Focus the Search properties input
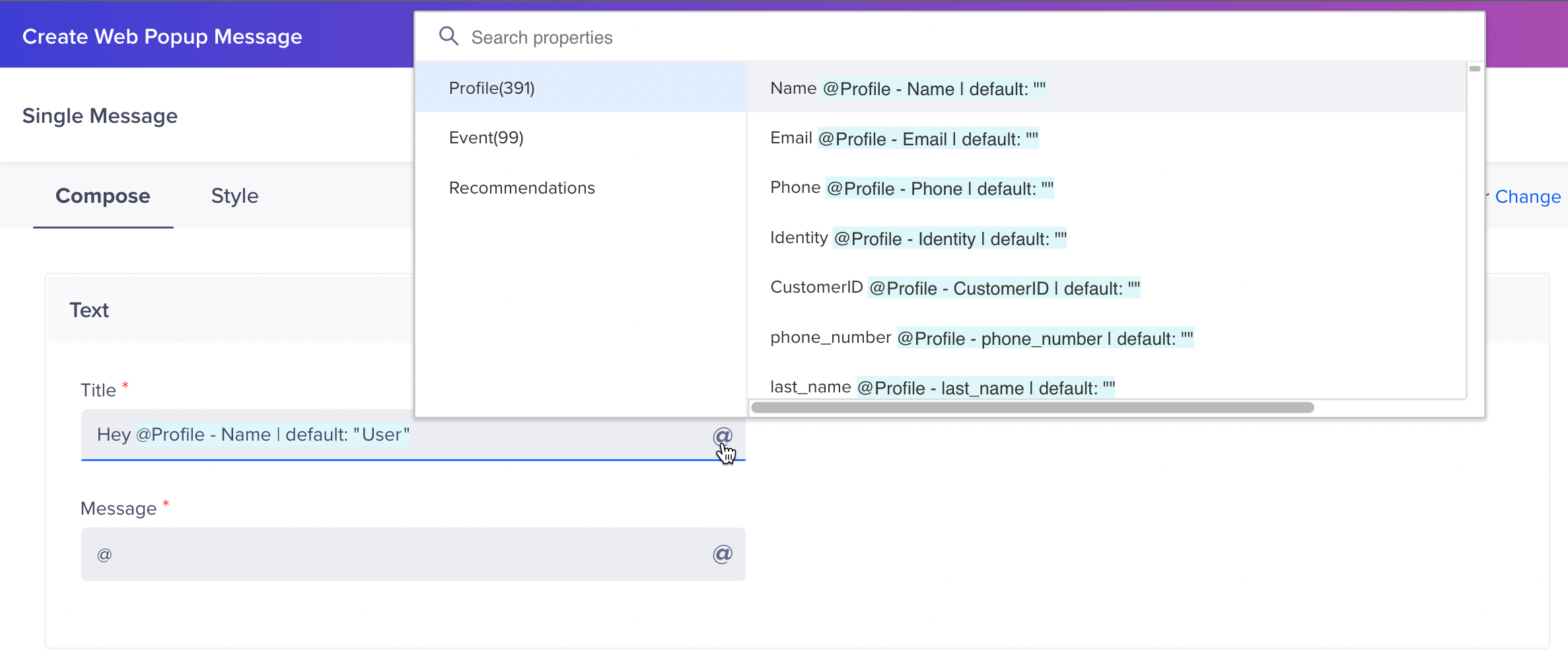This screenshot has width=1568, height=654. (x=950, y=37)
